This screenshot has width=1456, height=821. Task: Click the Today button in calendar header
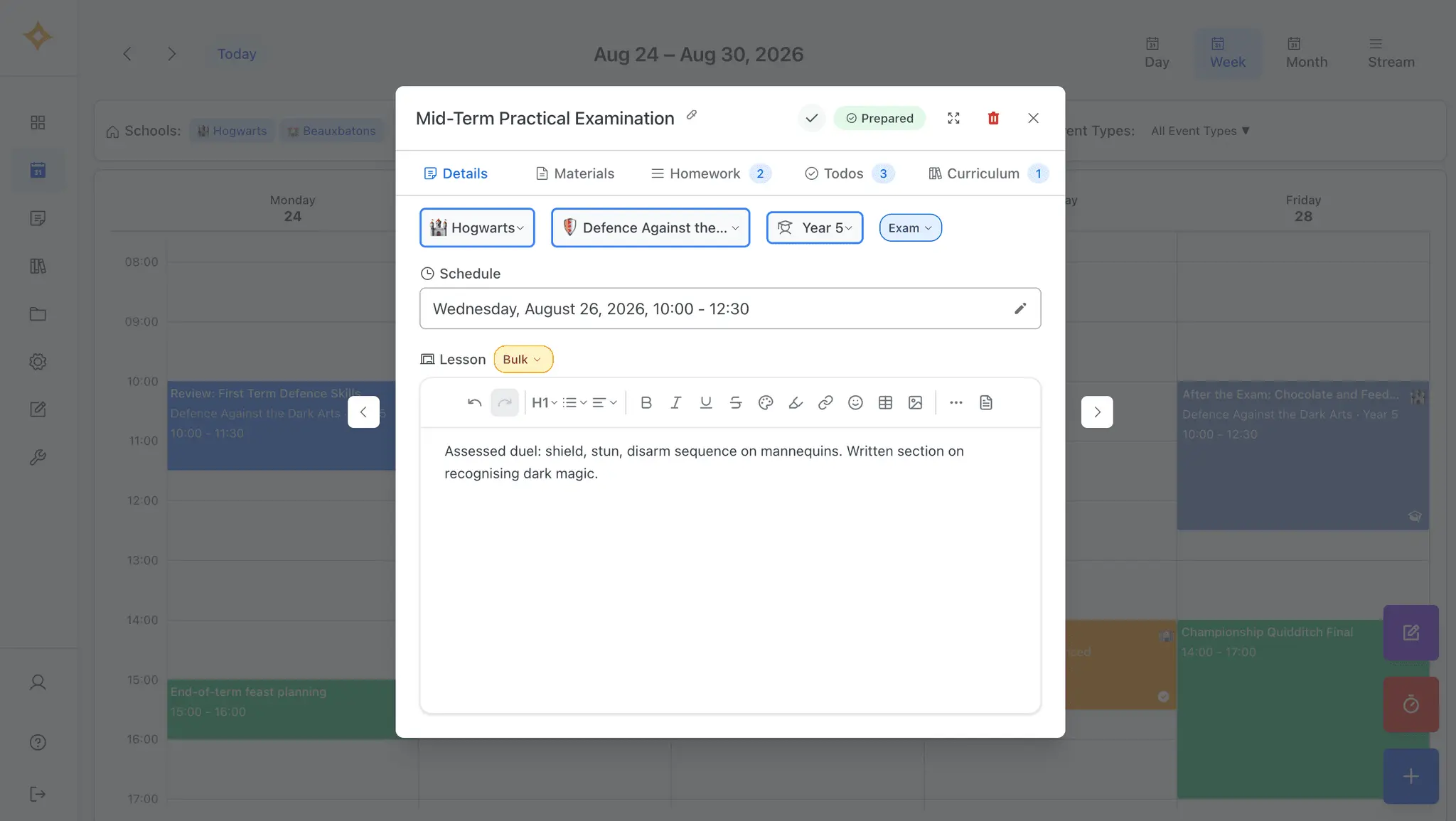237,54
